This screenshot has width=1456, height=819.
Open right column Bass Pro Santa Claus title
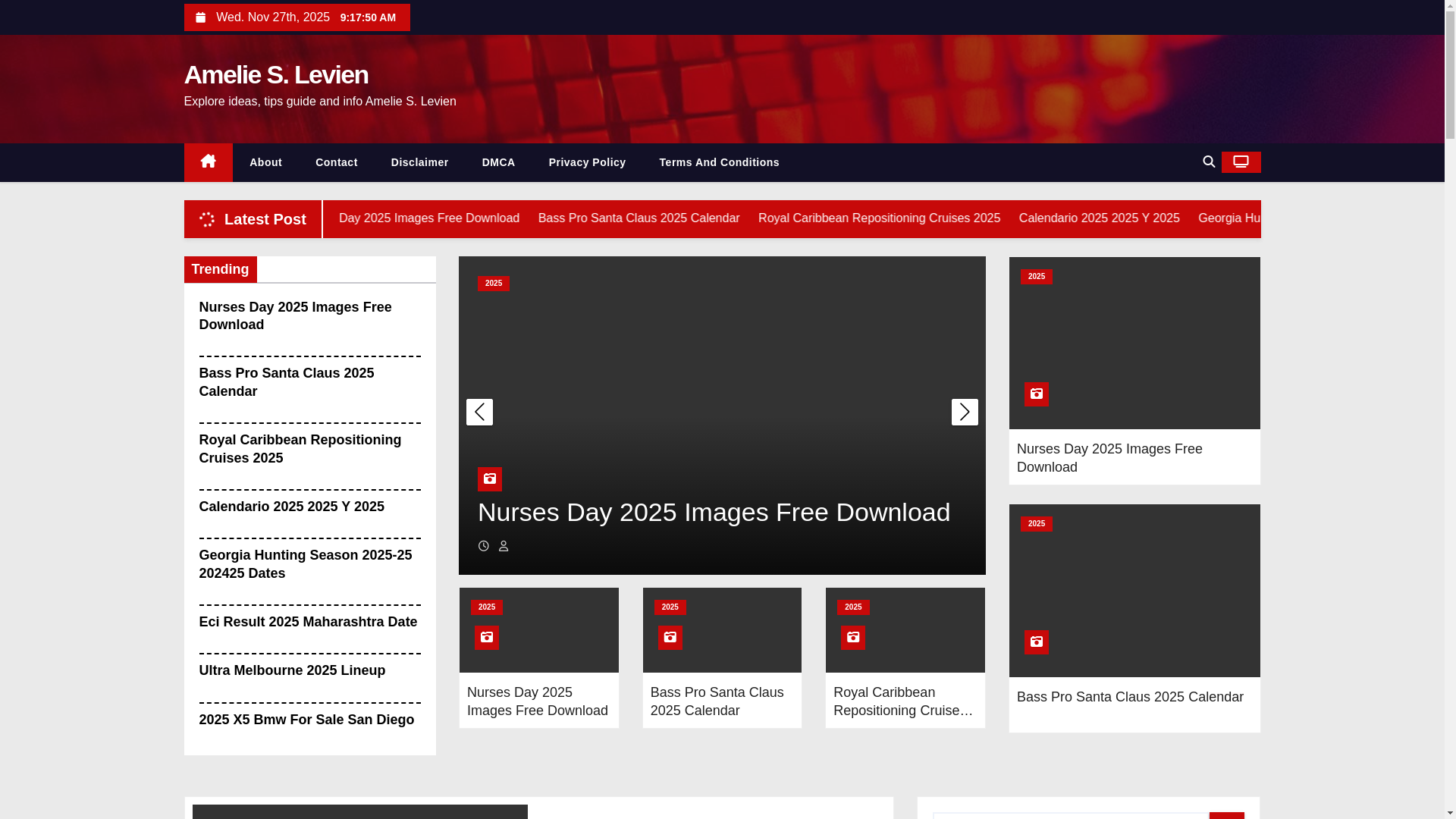[x=1130, y=697]
